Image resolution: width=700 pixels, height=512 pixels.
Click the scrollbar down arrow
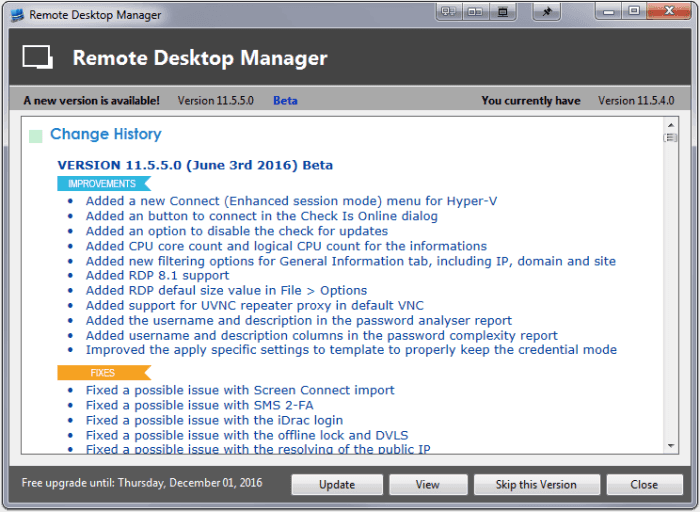click(x=671, y=445)
